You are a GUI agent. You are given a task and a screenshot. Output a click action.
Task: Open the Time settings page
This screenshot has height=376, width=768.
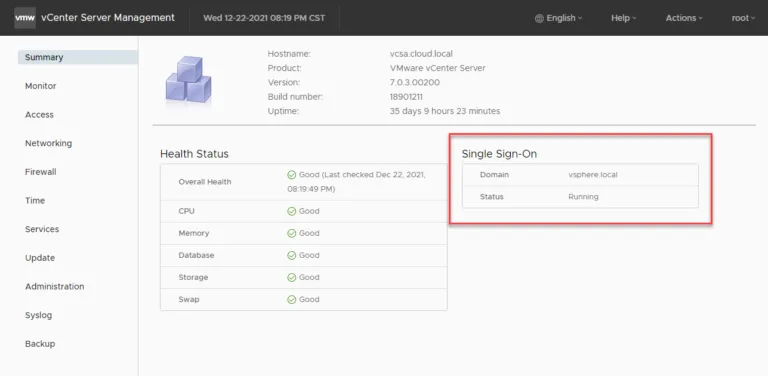(x=35, y=200)
